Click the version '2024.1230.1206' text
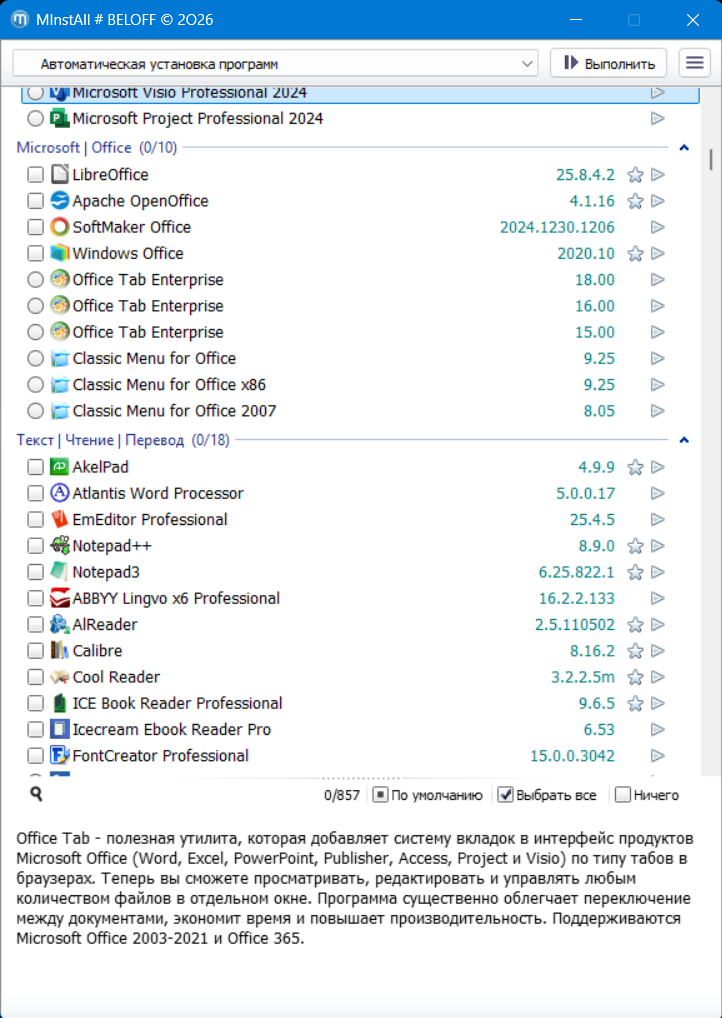722x1018 pixels. pyautogui.click(x=557, y=227)
